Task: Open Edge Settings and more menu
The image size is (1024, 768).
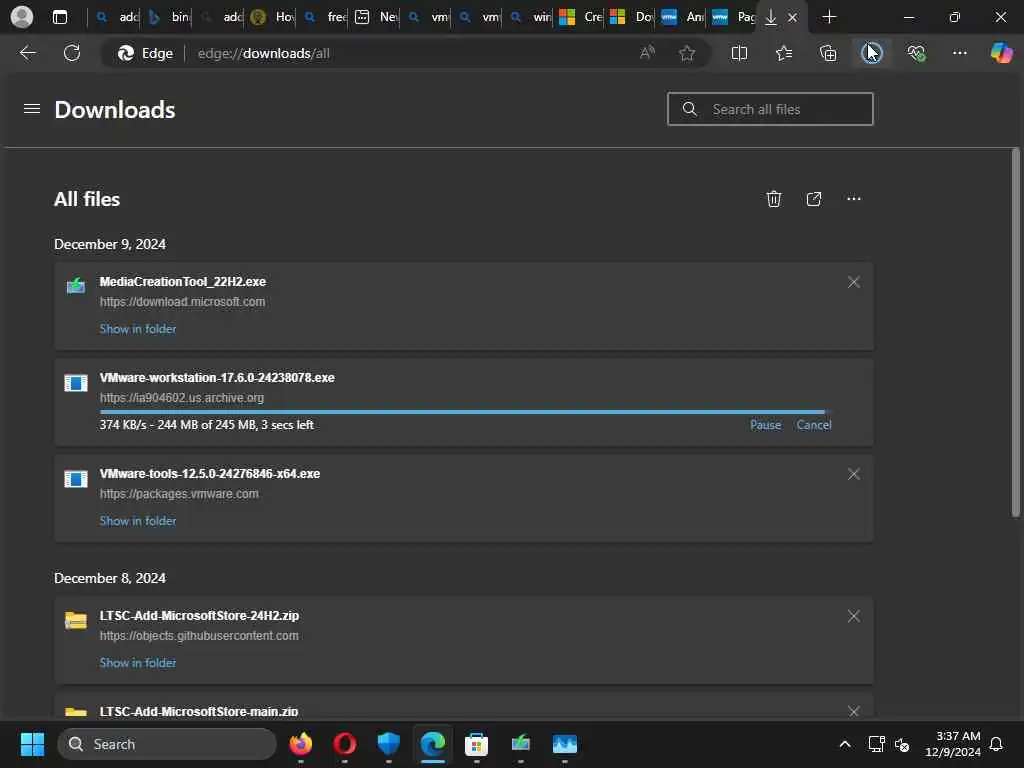Action: point(959,53)
